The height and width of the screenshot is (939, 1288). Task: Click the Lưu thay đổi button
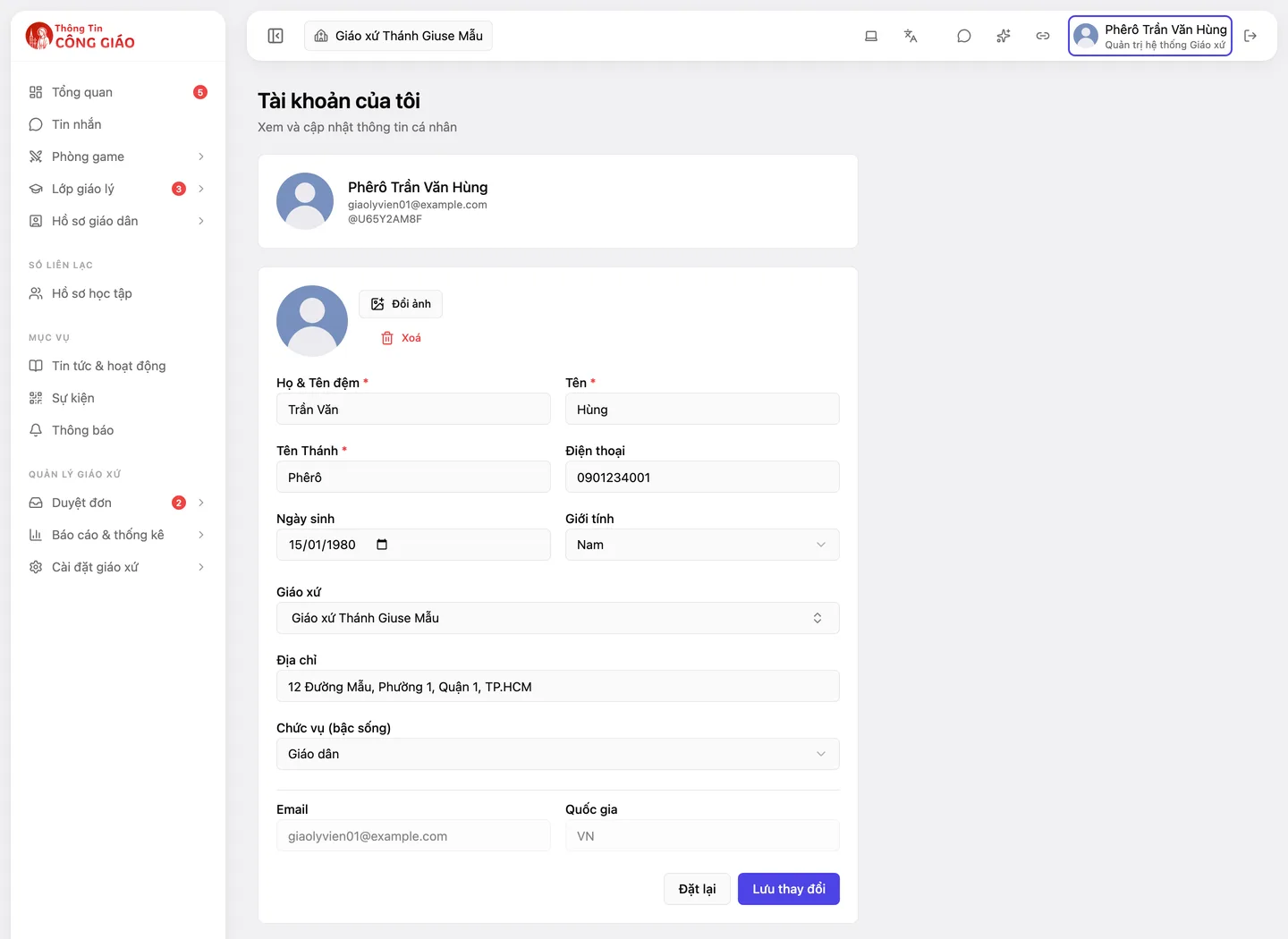click(789, 889)
